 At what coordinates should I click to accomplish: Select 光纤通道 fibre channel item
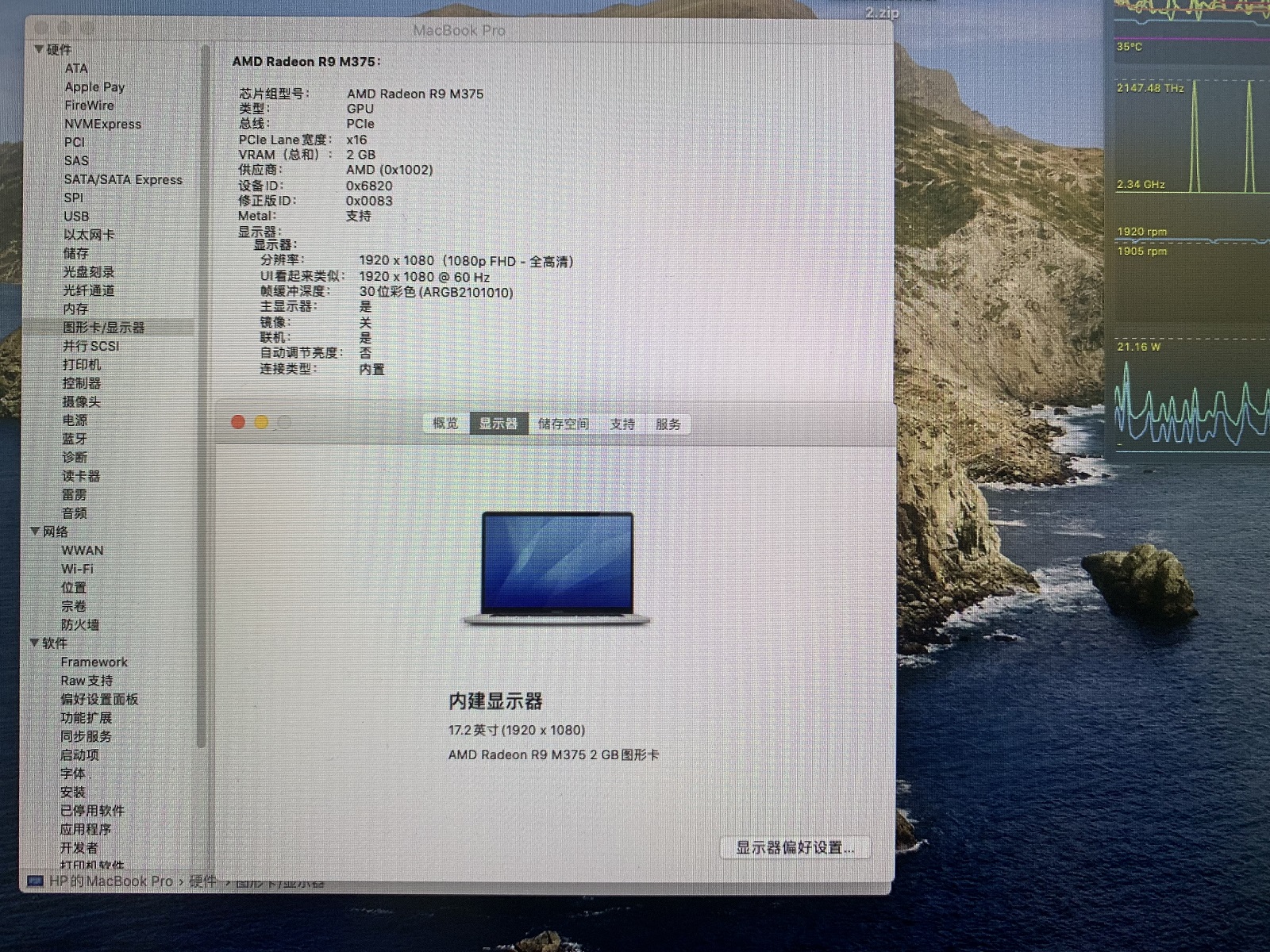click(x=89, y=290)
